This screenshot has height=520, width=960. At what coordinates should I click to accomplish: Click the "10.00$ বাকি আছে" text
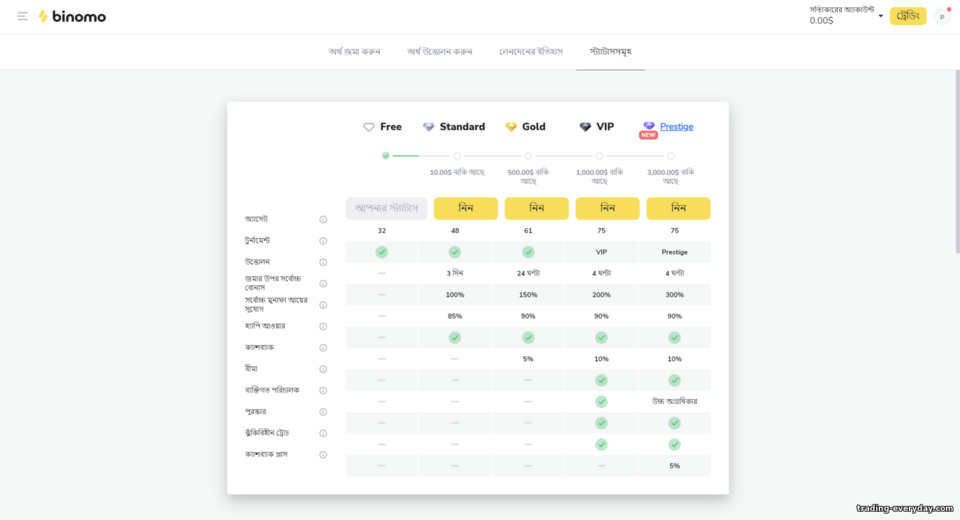(x=457, y=173)
